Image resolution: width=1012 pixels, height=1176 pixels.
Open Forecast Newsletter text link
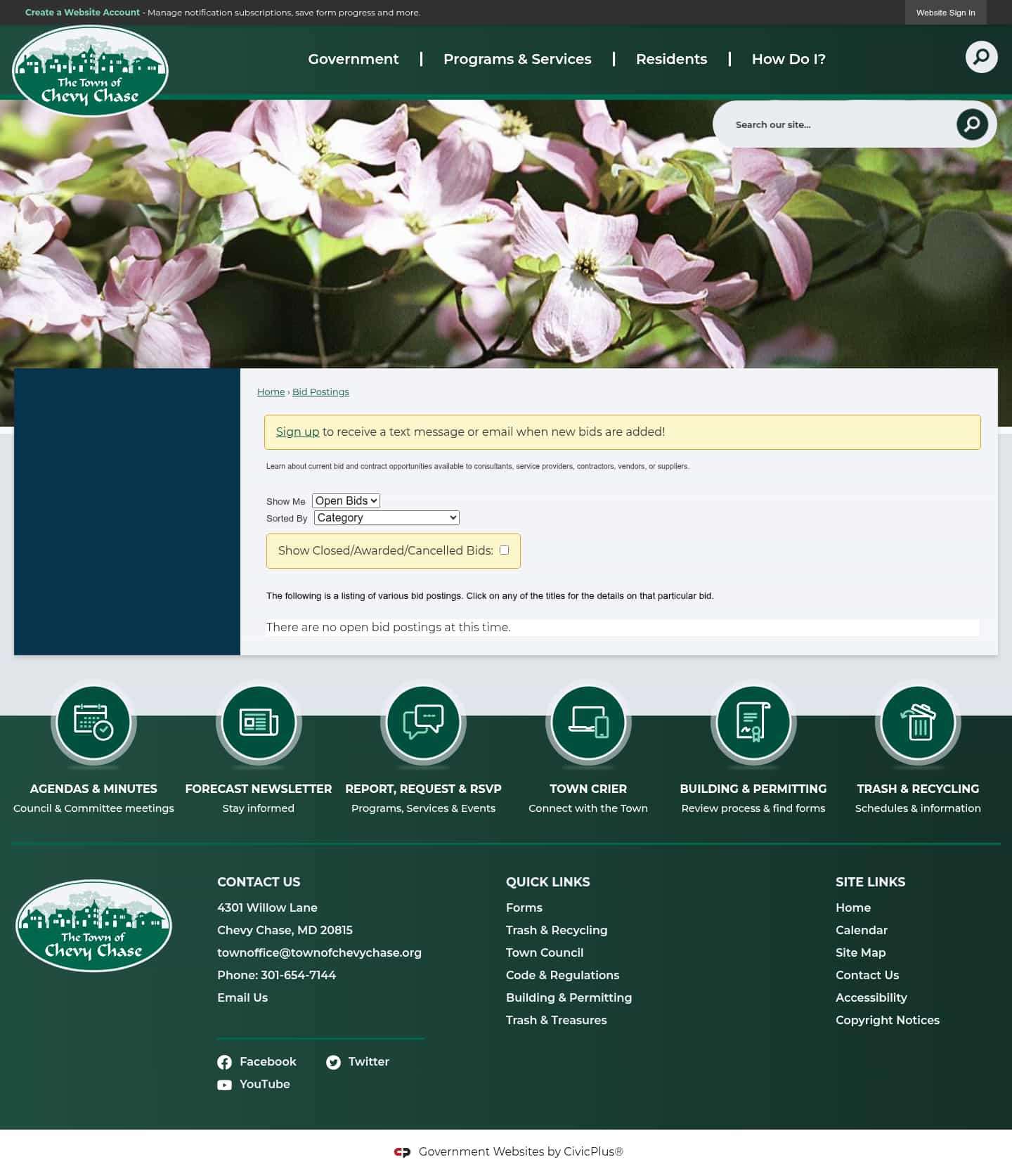[259, 789]
